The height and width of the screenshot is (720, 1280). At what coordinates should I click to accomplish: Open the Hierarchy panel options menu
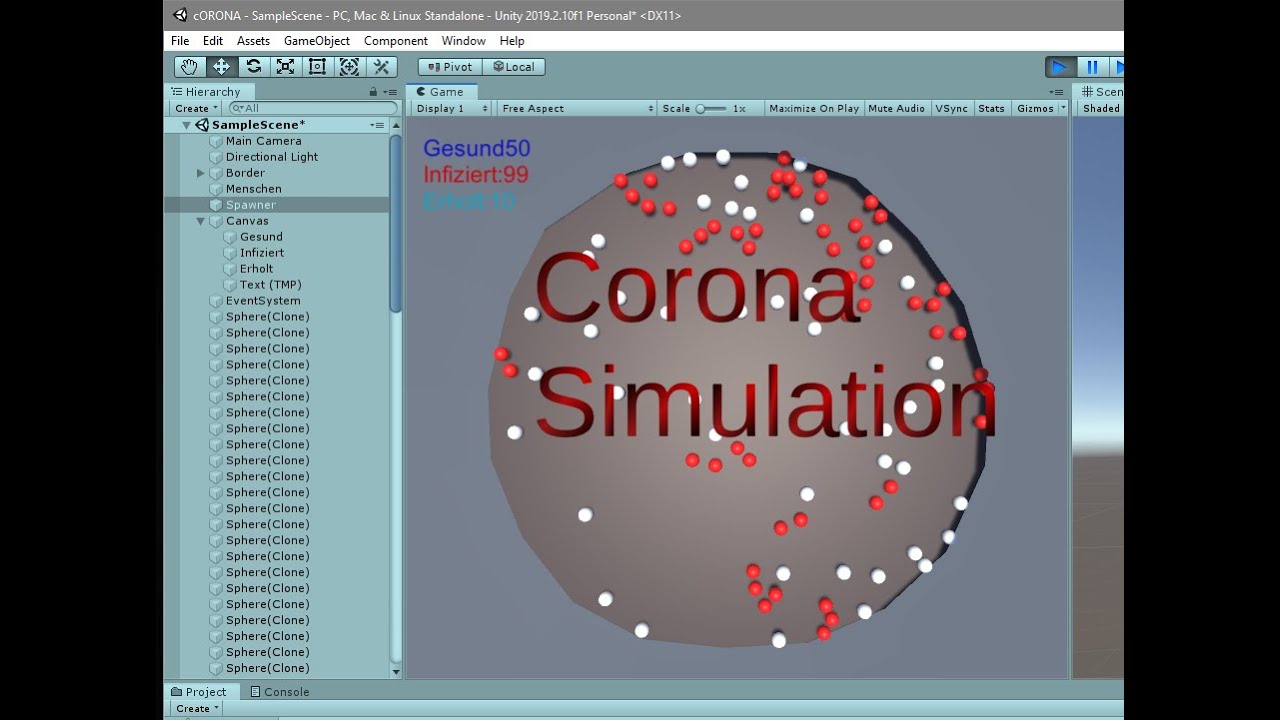coord(390,92)
